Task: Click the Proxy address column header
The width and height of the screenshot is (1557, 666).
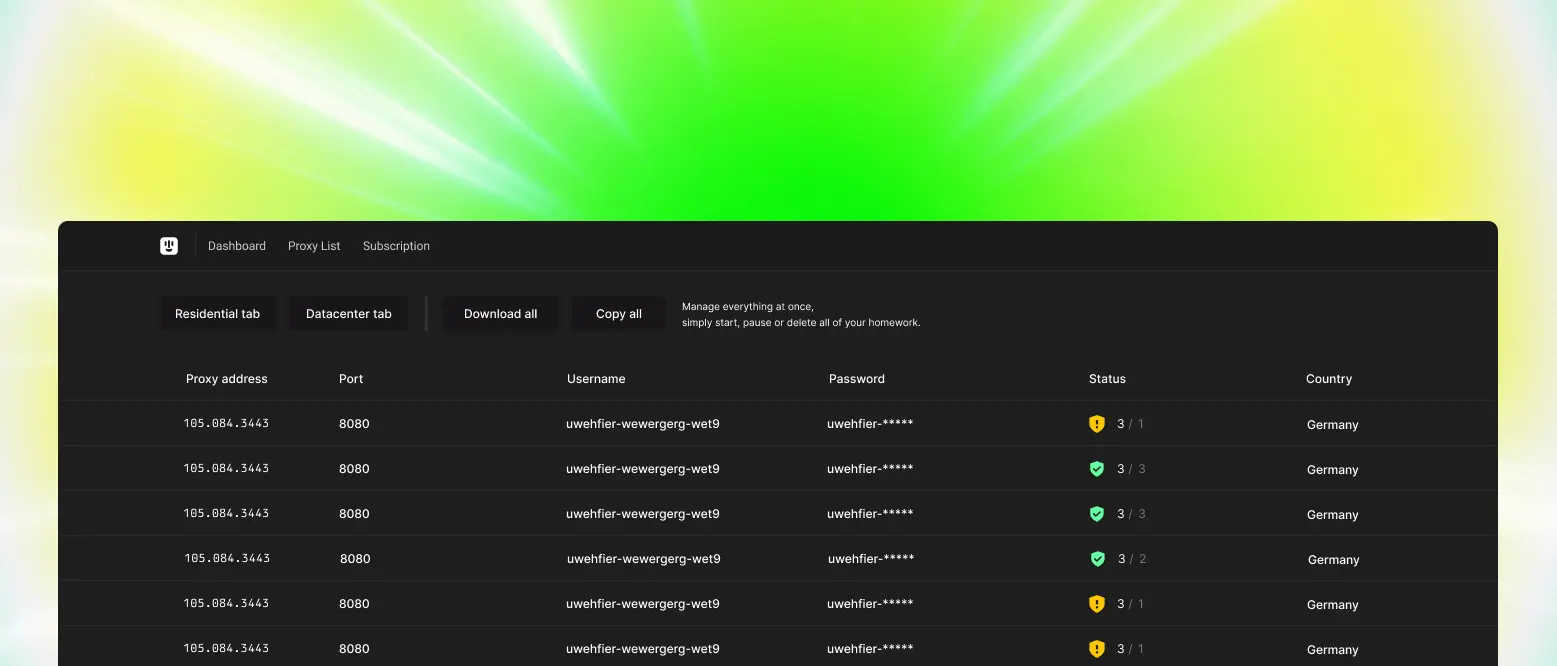Action: click(227, 378)
